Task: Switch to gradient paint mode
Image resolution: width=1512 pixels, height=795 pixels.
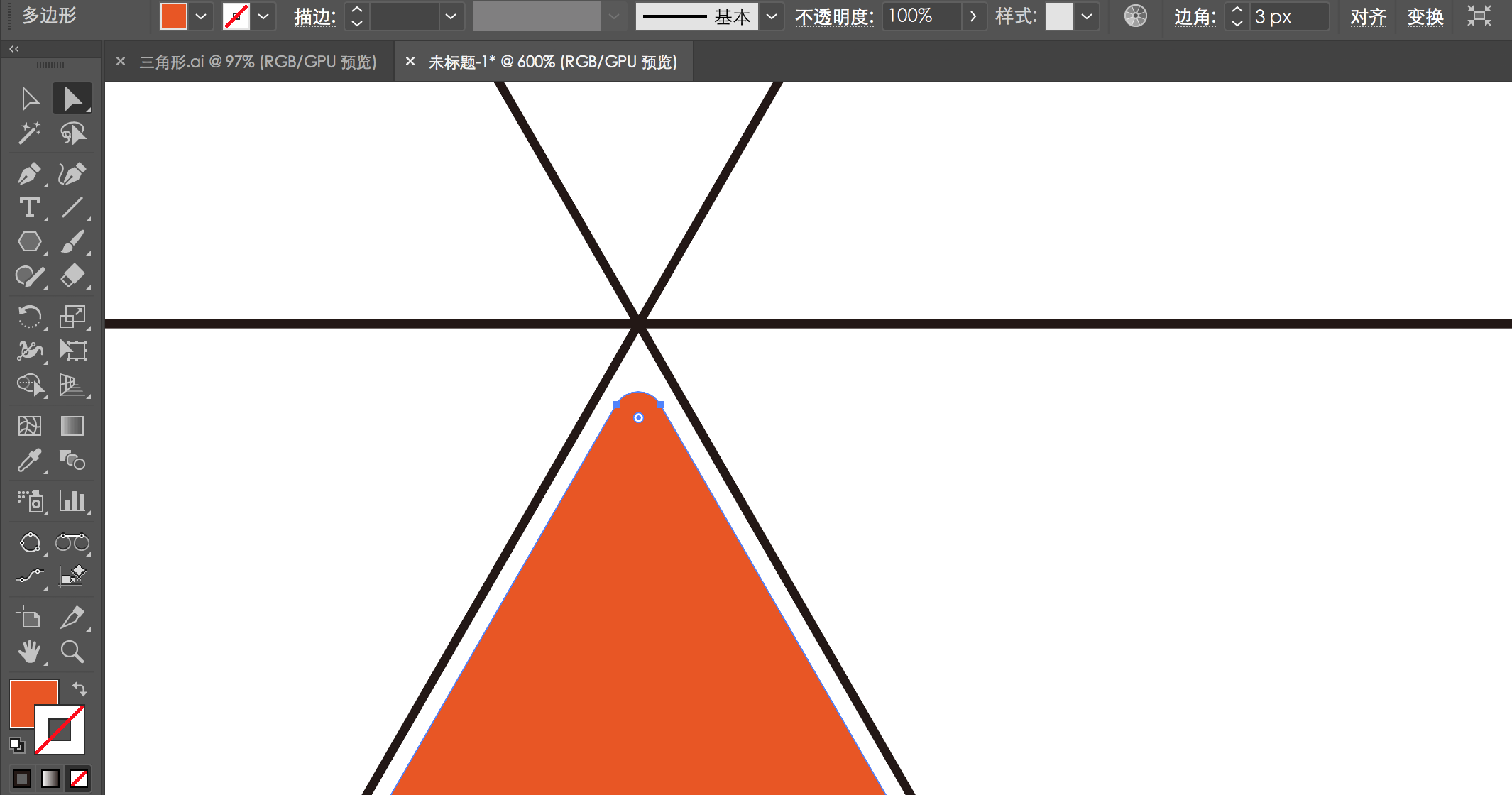Action: [50, 779]
